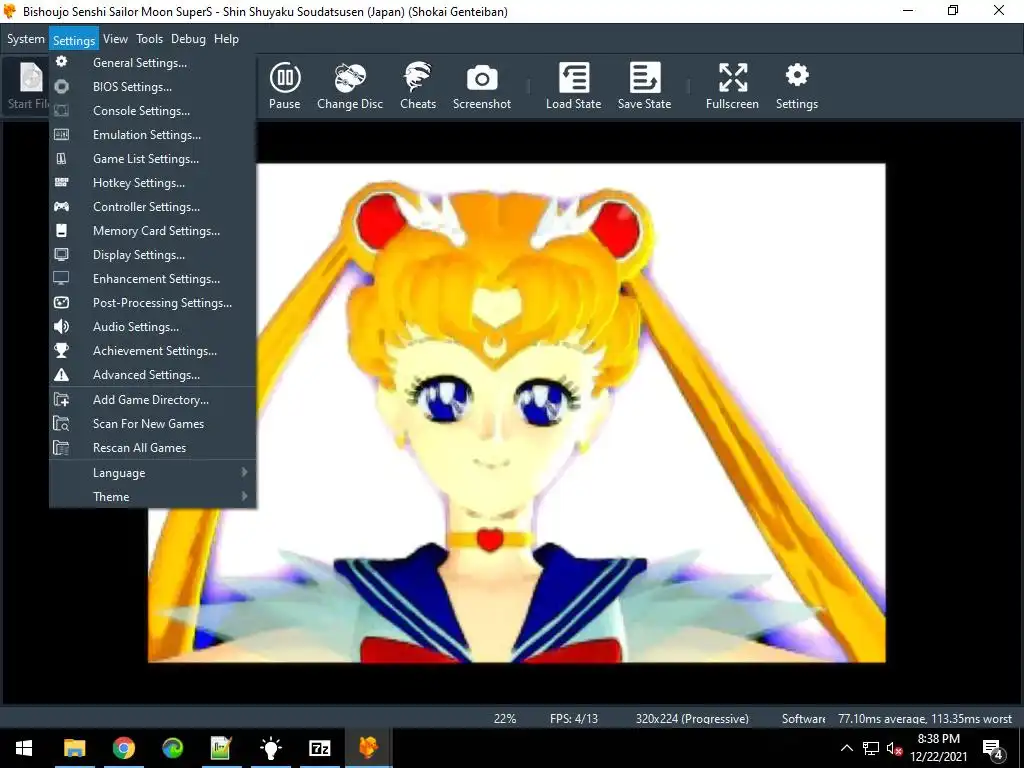Click the FPS: 4/13 status indicator
Screen dimensions: 1024x768
pyautogui.click(x=573, y=718)
